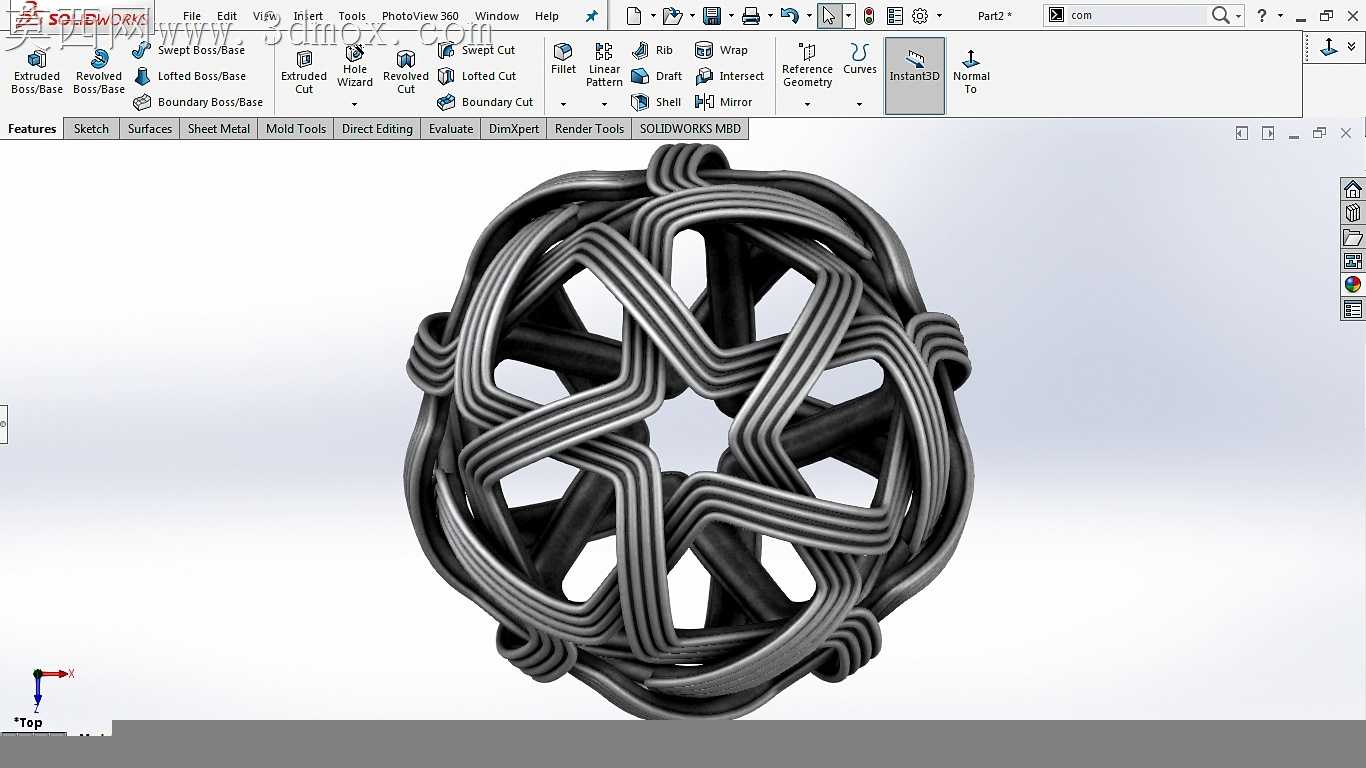Image resolution: width=1366 pixels, height=768 pixels.
Task: Click the Help question mark button
Action: click(1262, 16)
